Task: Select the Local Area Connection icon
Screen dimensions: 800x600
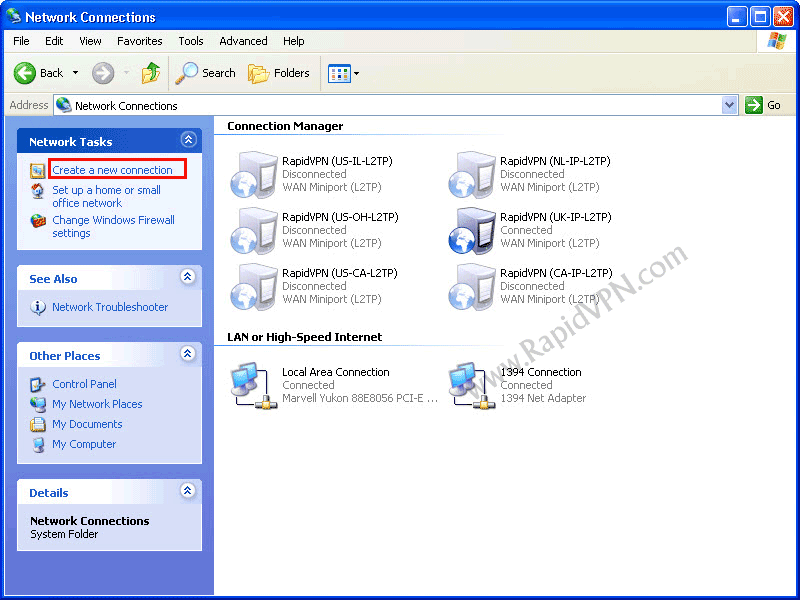Action: pyautogui.click(x=254, y=385)
